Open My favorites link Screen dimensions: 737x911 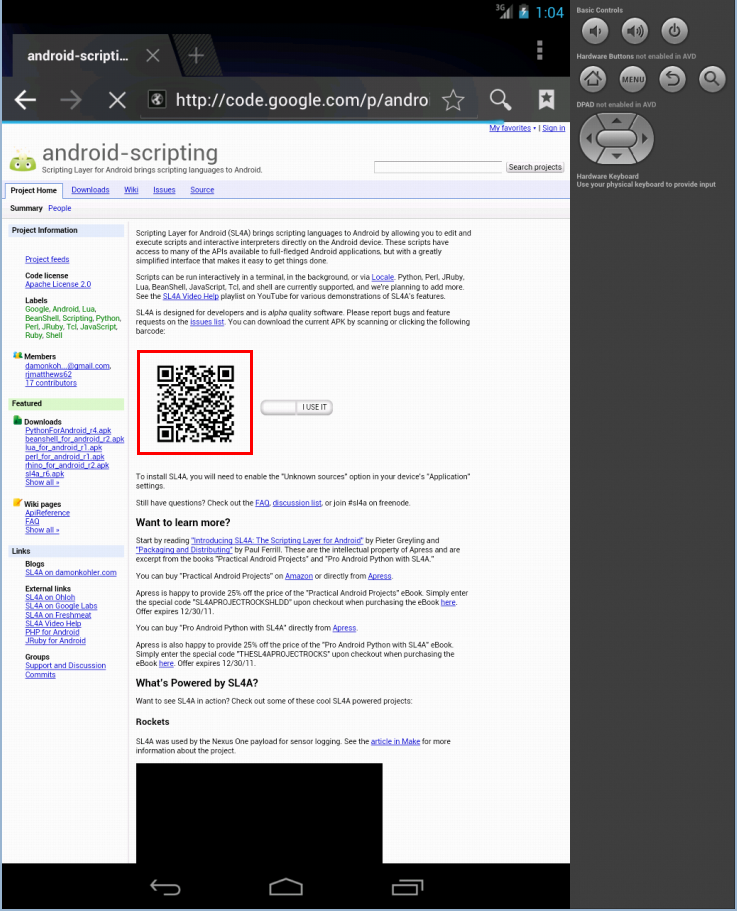(x=510, y=128)
